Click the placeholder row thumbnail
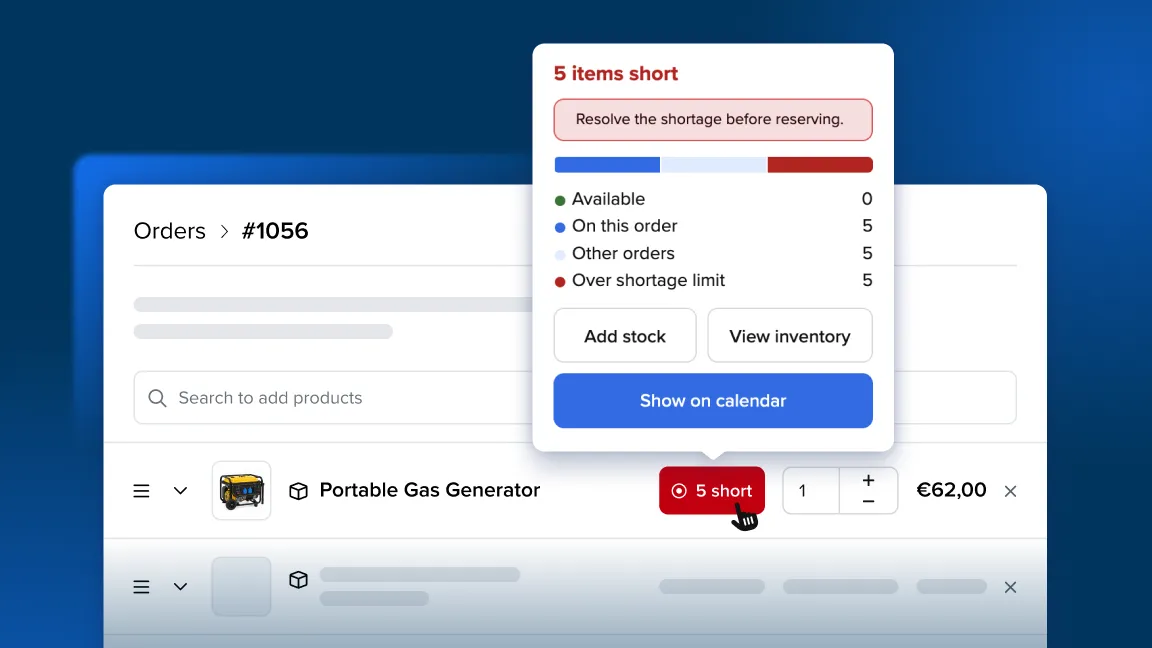 [241, 586]
